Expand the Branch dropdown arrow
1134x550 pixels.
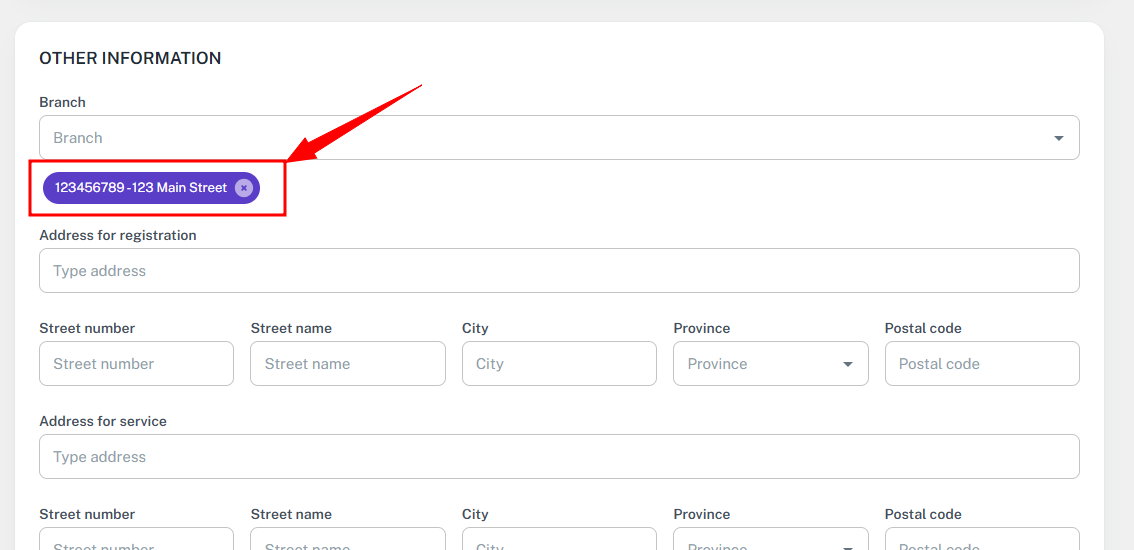coord(1058,138)
